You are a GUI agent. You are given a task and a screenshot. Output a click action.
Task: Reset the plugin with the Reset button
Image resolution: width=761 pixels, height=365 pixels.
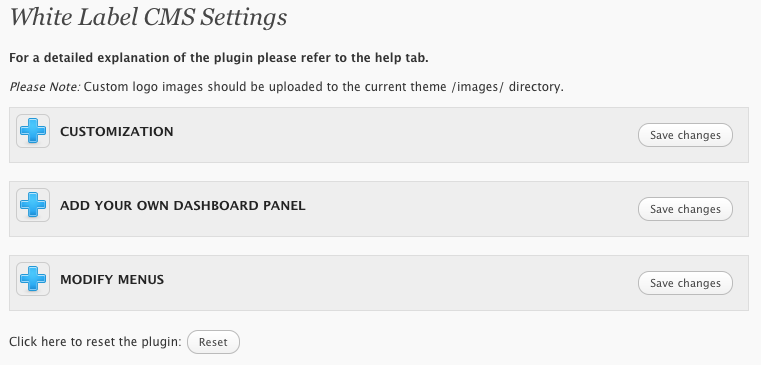pyautogui.click(x=213, y=342)
